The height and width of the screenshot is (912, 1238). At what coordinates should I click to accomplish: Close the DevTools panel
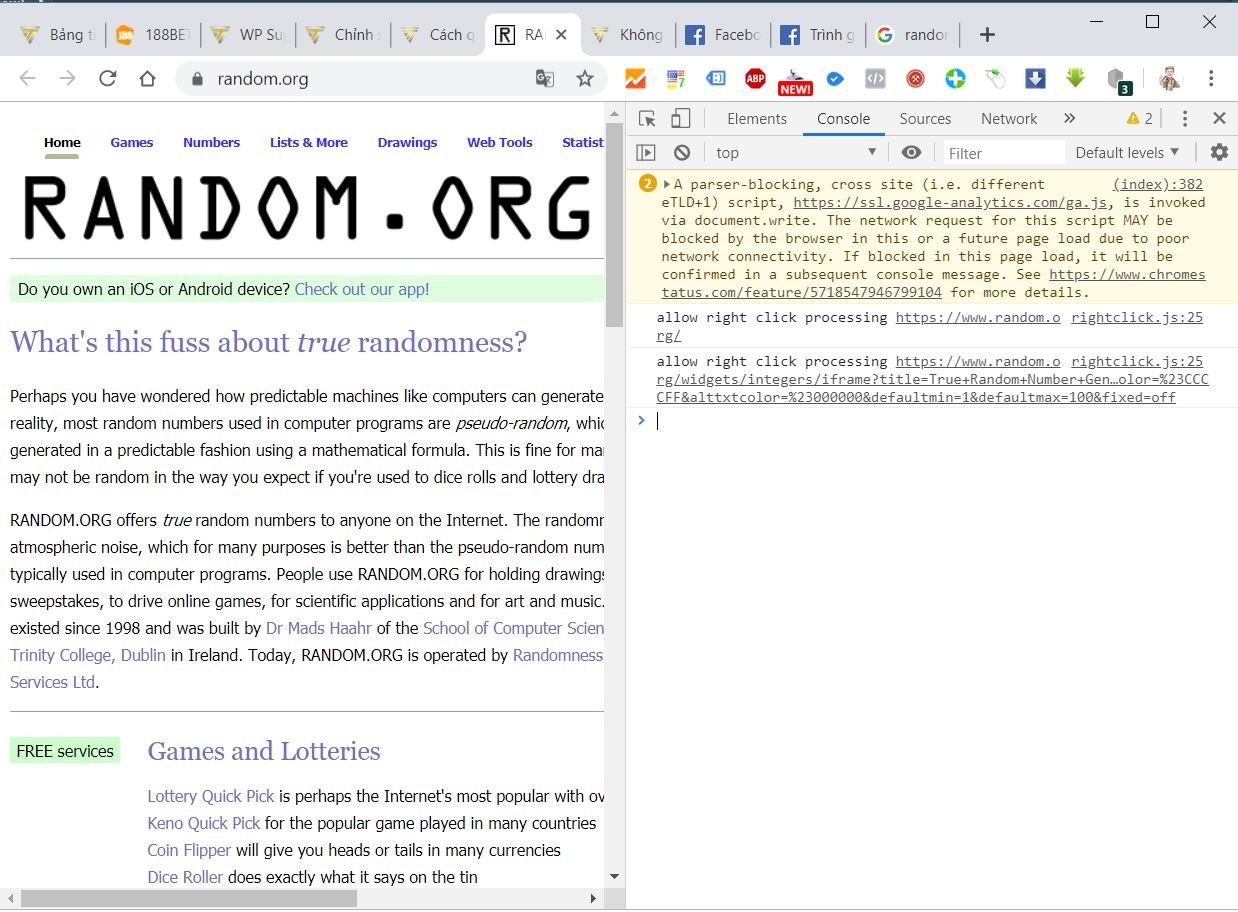(1219, 119)
